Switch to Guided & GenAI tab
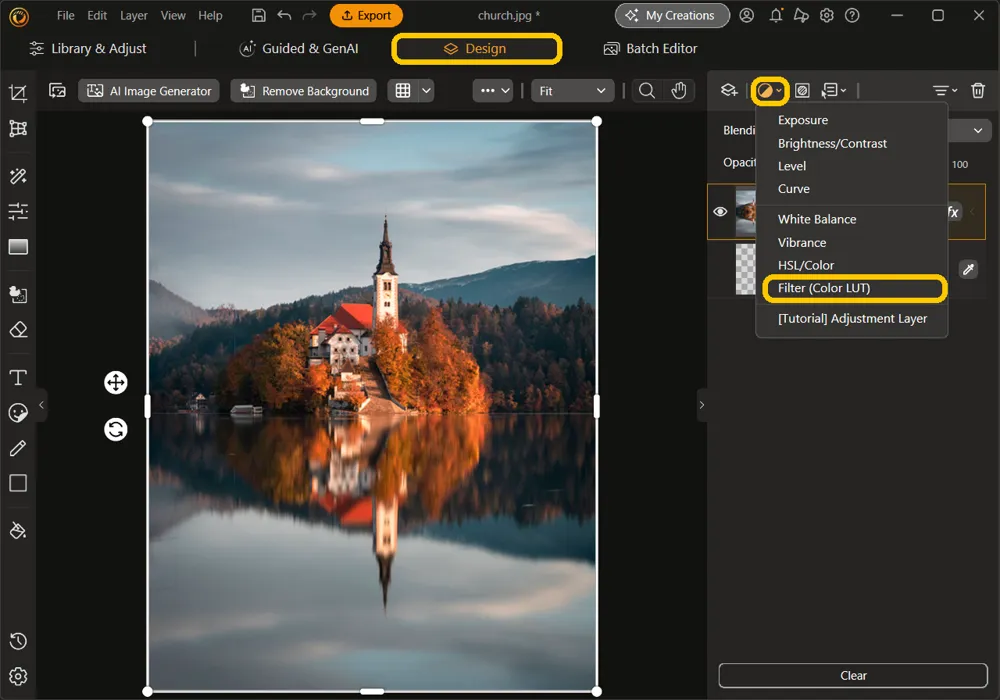 click(298, 48)
